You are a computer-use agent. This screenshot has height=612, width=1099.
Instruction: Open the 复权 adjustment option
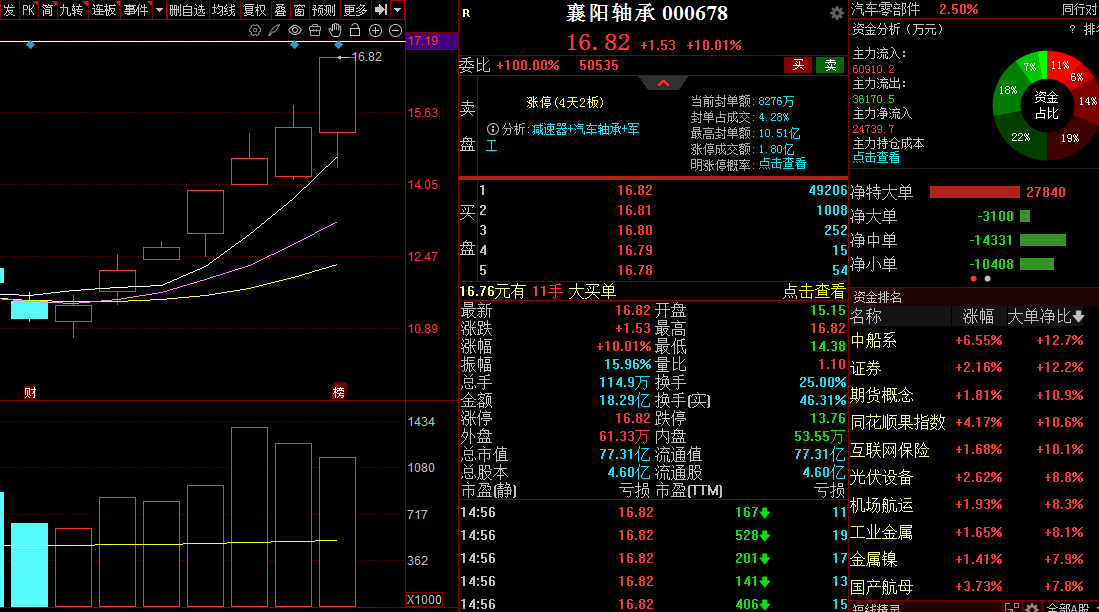(254, 10)
